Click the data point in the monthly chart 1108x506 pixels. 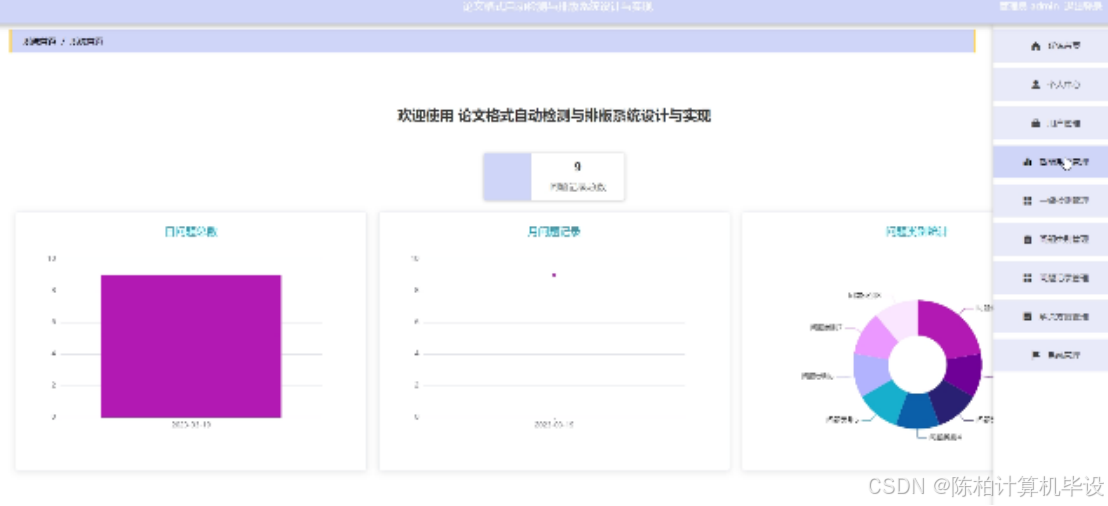point(554,275)
